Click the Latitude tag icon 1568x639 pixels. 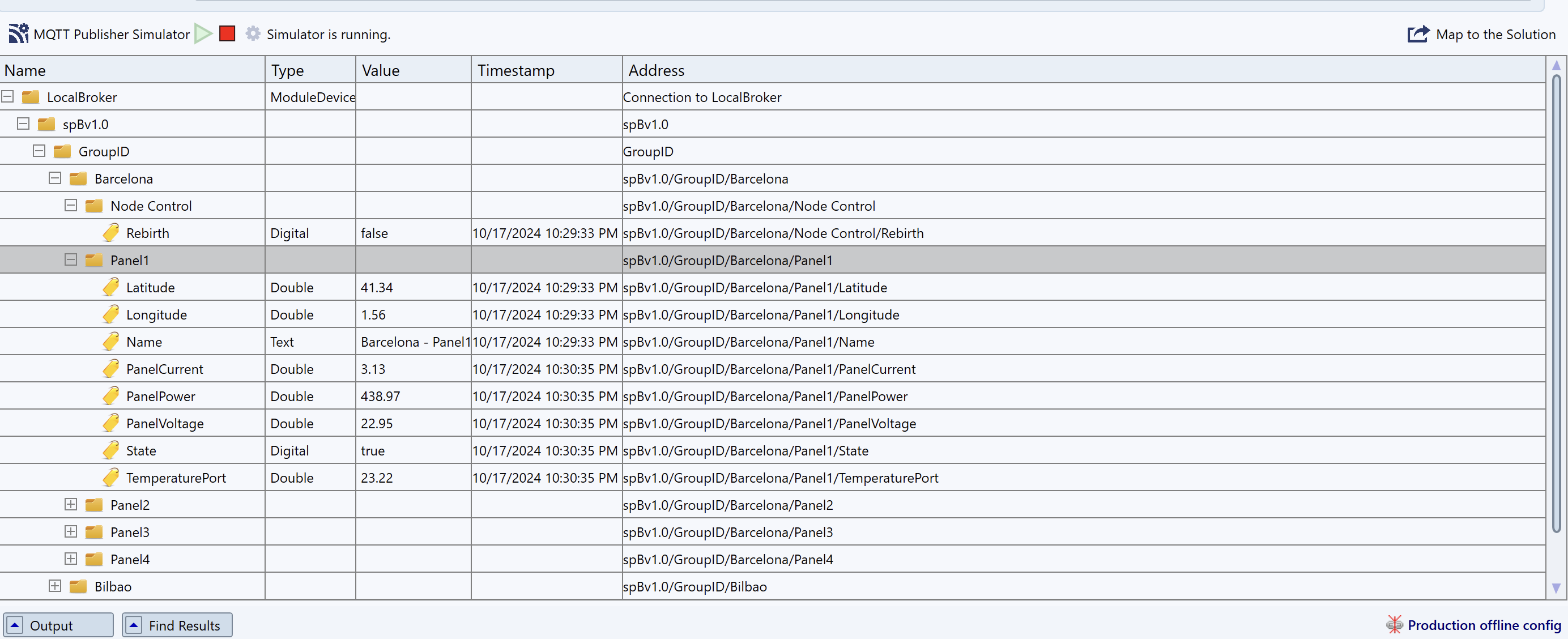coord(111,287)
